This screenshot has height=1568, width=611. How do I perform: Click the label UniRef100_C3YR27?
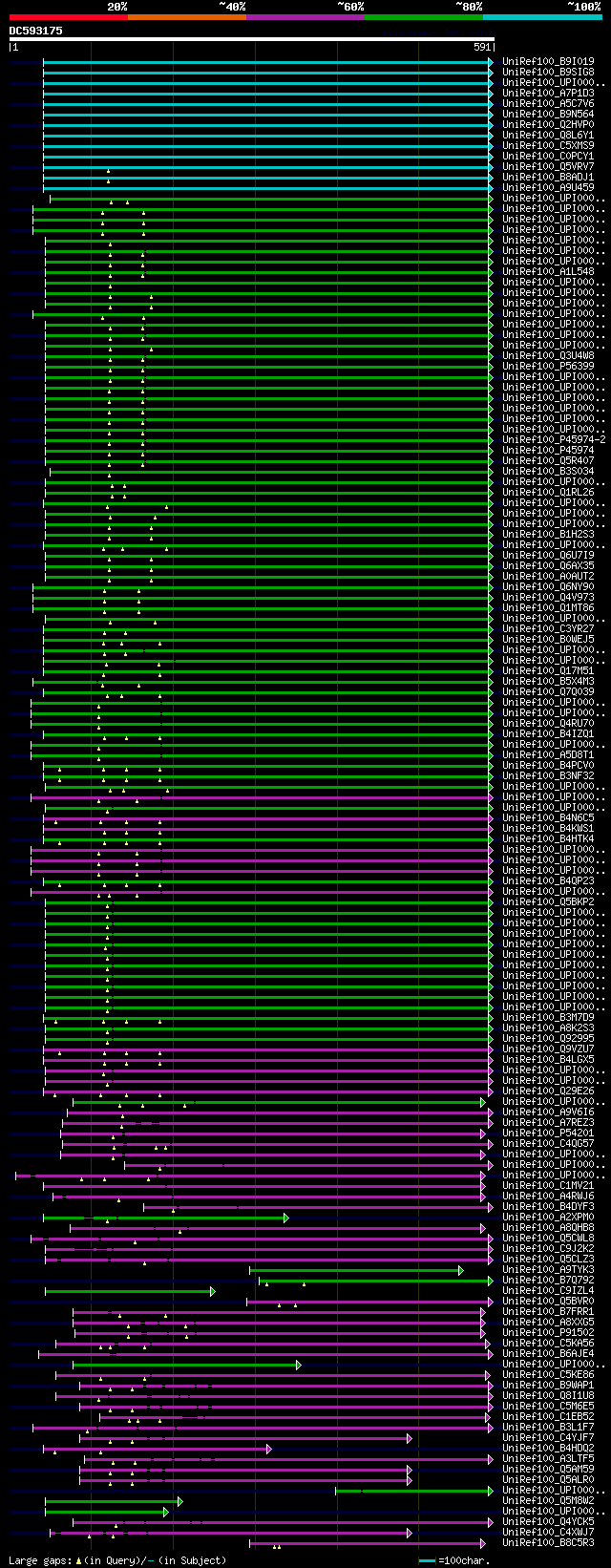tap(548, 628)
